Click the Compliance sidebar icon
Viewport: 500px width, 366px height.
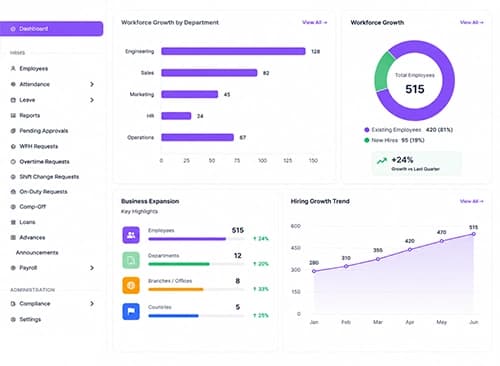coord(13,304)
